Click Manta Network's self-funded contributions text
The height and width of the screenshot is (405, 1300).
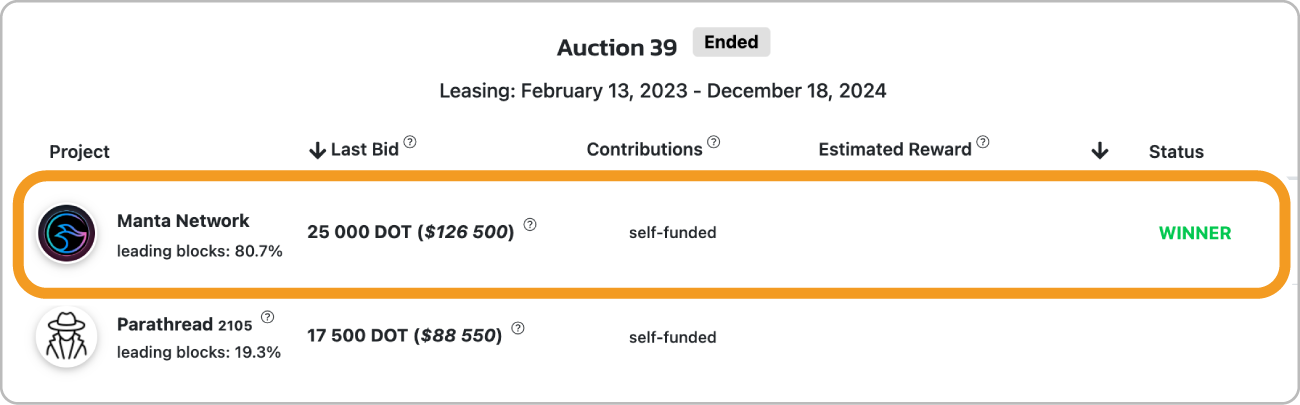click(672, 233)
